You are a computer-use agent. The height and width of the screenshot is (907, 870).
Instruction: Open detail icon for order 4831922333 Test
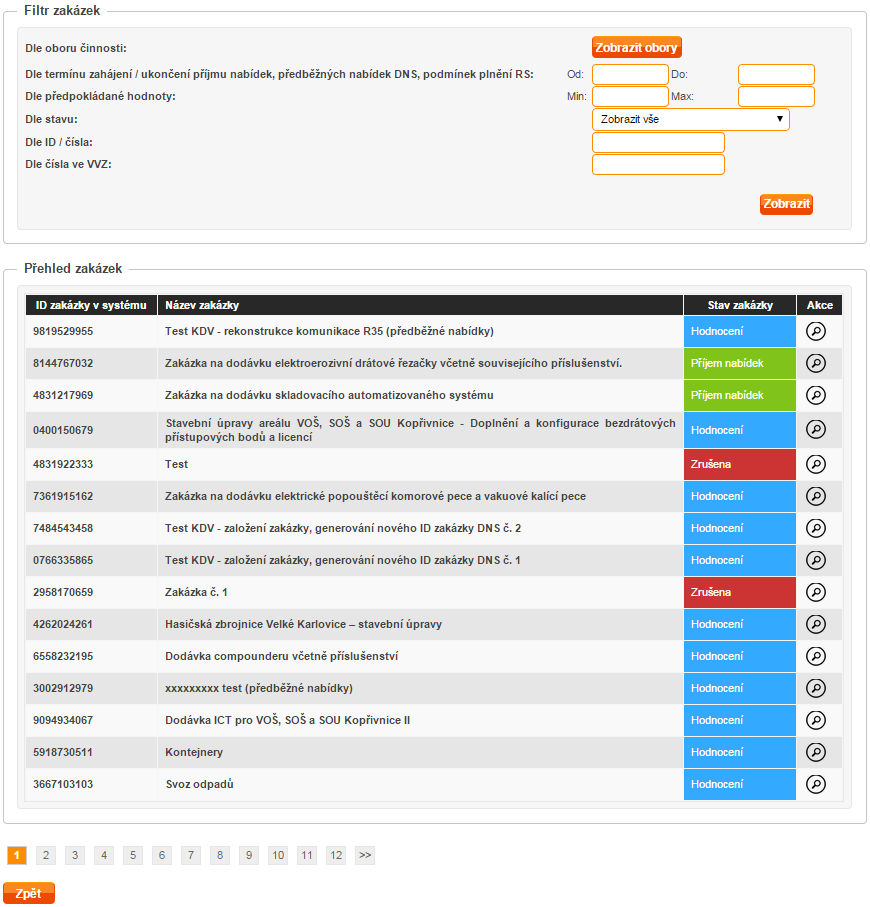point(816,464)
